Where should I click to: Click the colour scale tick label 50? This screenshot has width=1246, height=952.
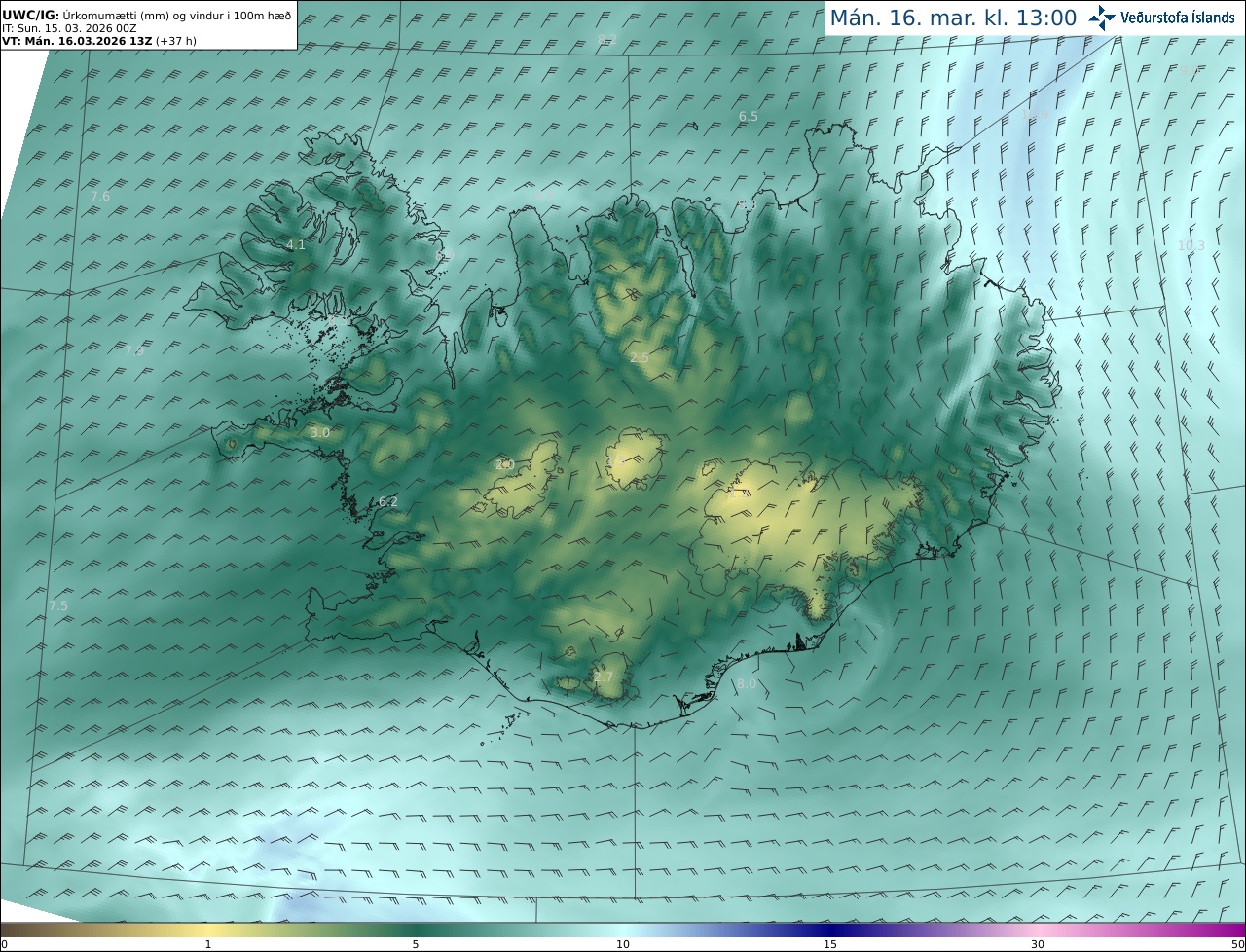1237,944
